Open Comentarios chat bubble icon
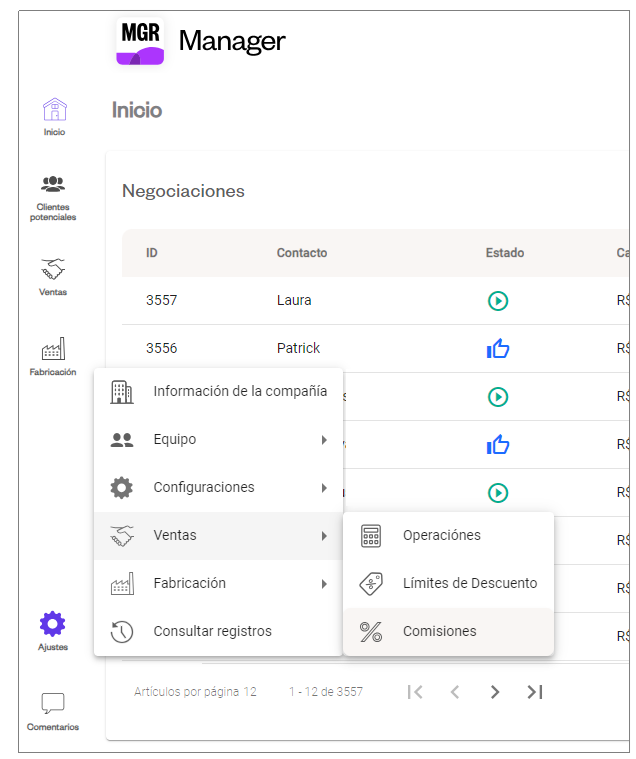This screenshot has width=636, height=759. (53, 703)
